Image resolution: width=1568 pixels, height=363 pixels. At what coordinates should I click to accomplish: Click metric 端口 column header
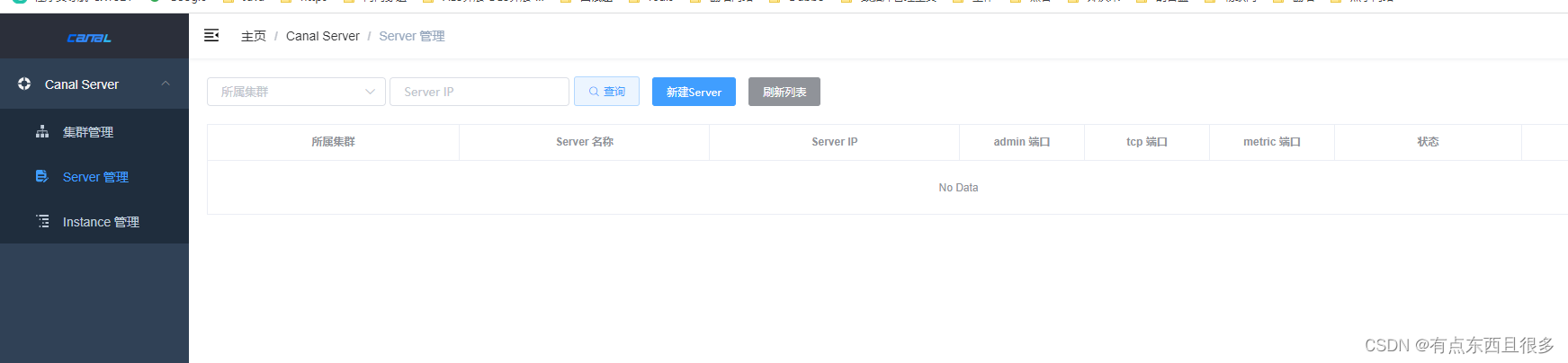tap(1272, 142)
